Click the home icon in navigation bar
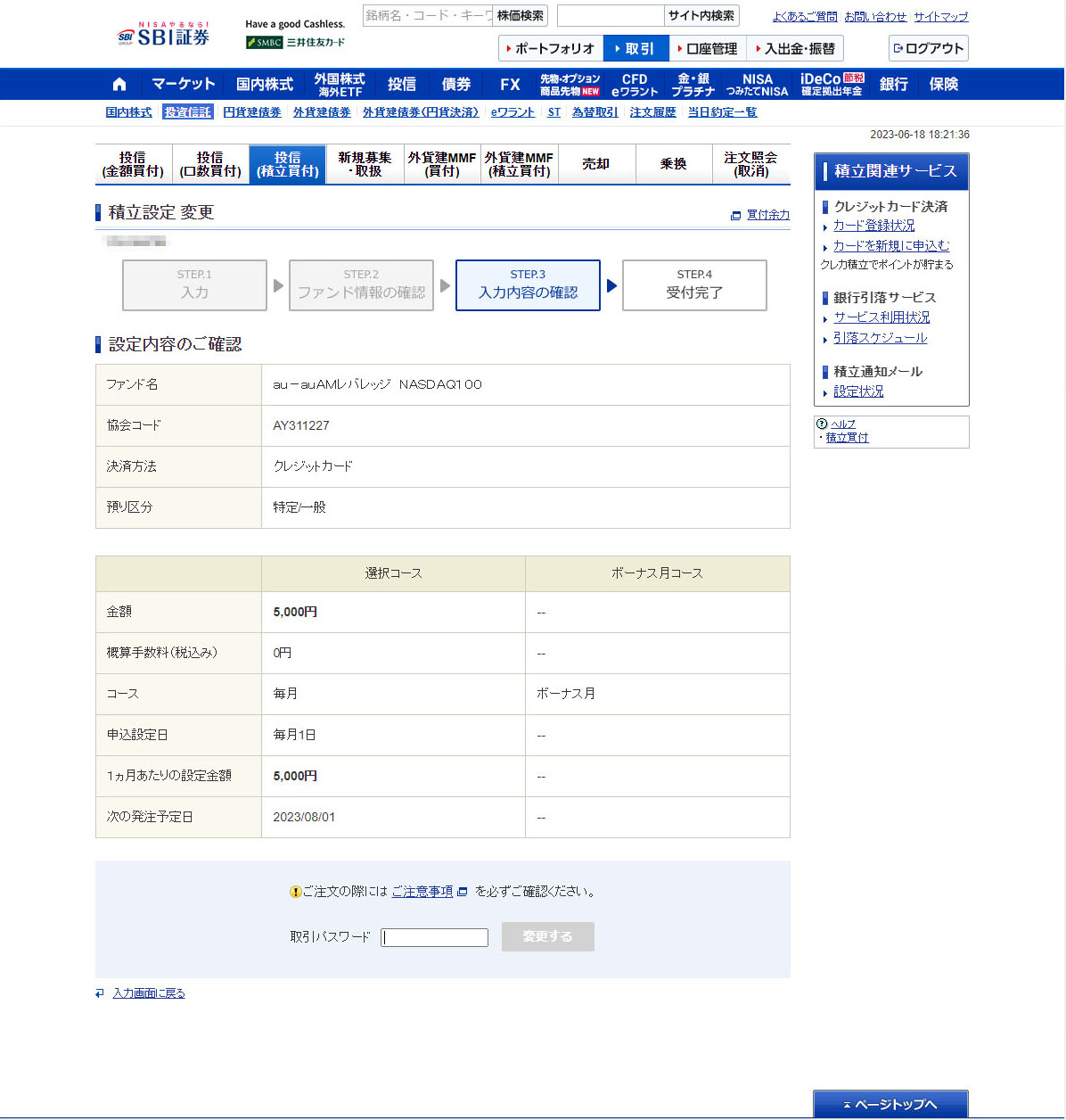Screen dimensions: 1066x1120 coord(119,84)
